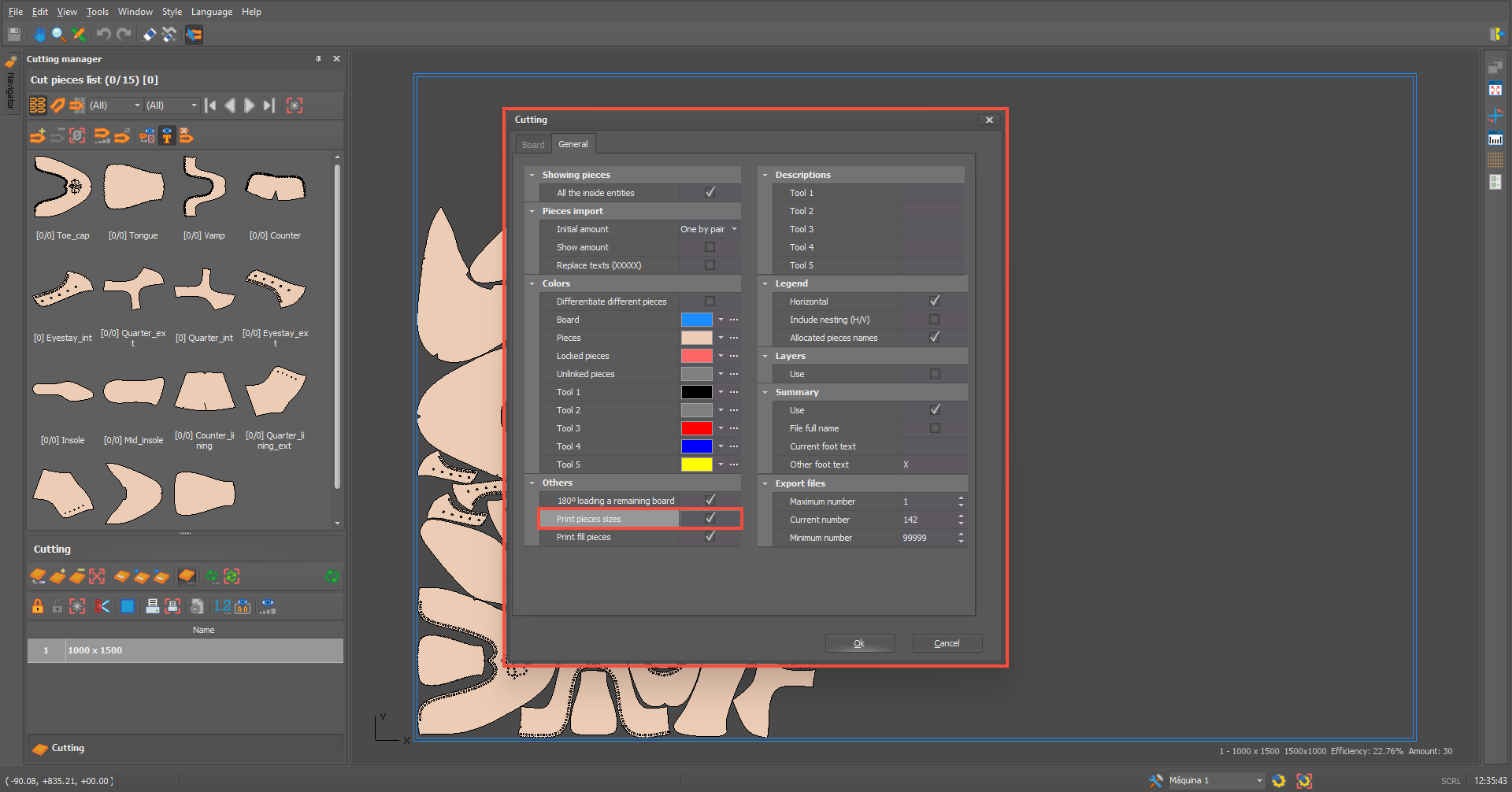Select the eraser tool in toolbar
1512x792 pixels.
coord(149,34)
